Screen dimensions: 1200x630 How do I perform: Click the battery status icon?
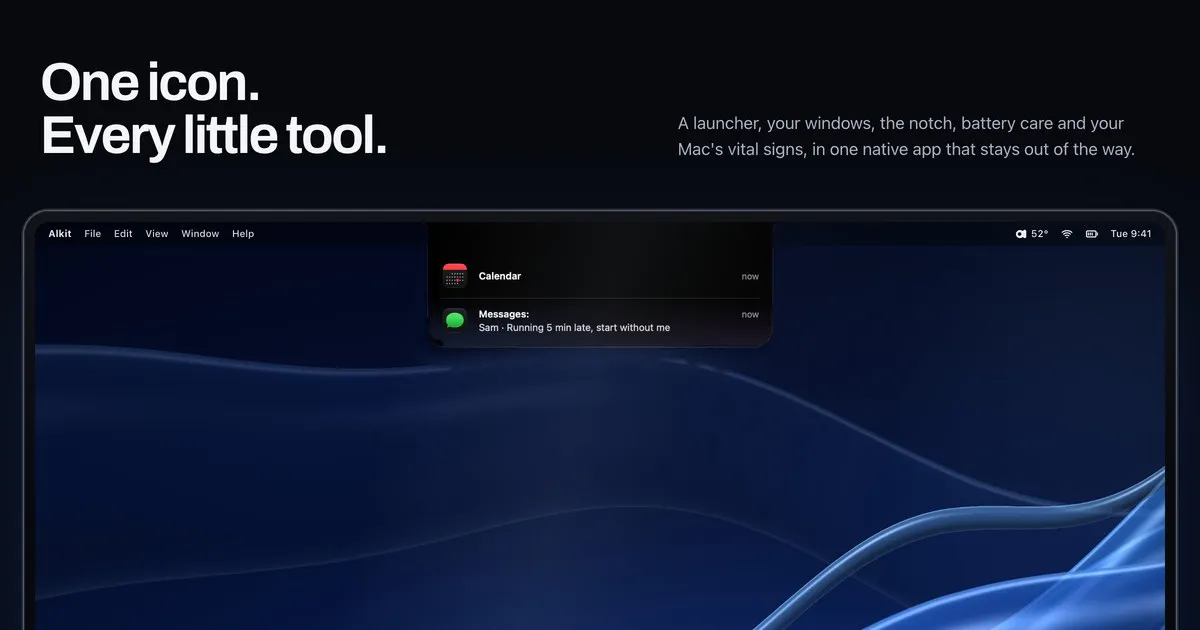tap(1092, 234)
